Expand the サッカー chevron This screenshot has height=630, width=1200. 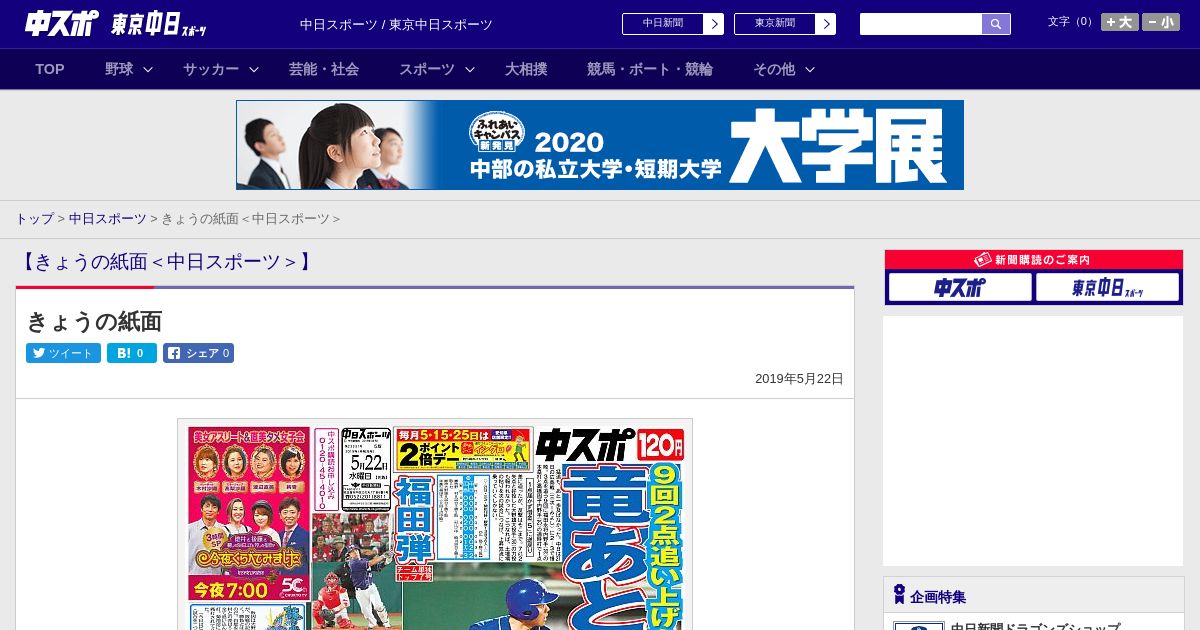[x=254, y=69]
